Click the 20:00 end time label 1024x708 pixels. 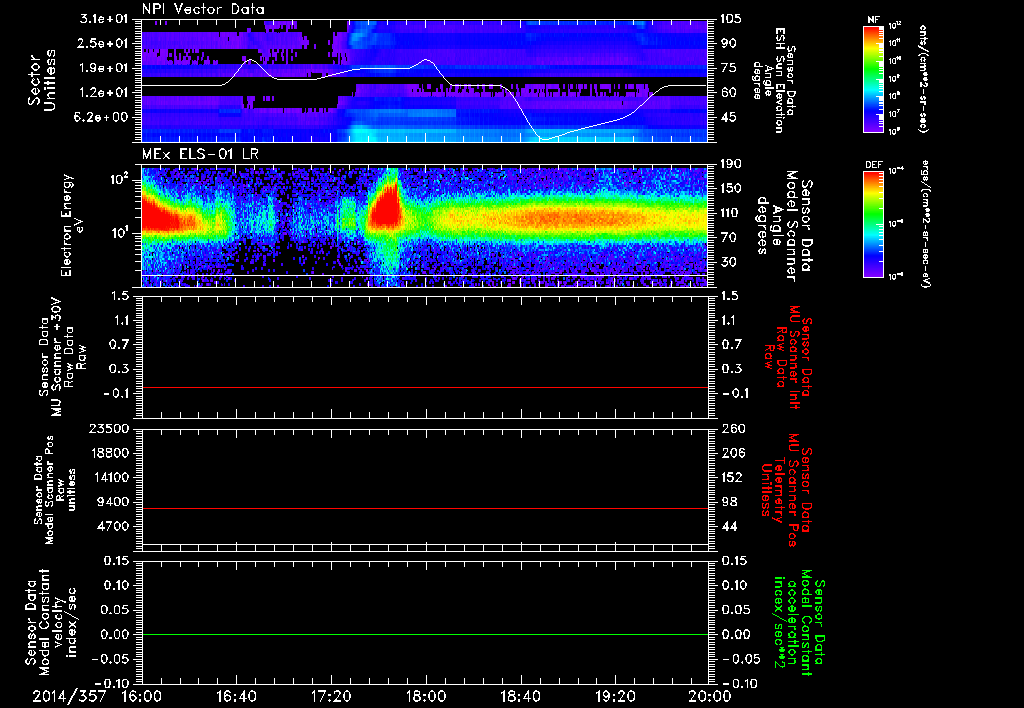[710, 696]
